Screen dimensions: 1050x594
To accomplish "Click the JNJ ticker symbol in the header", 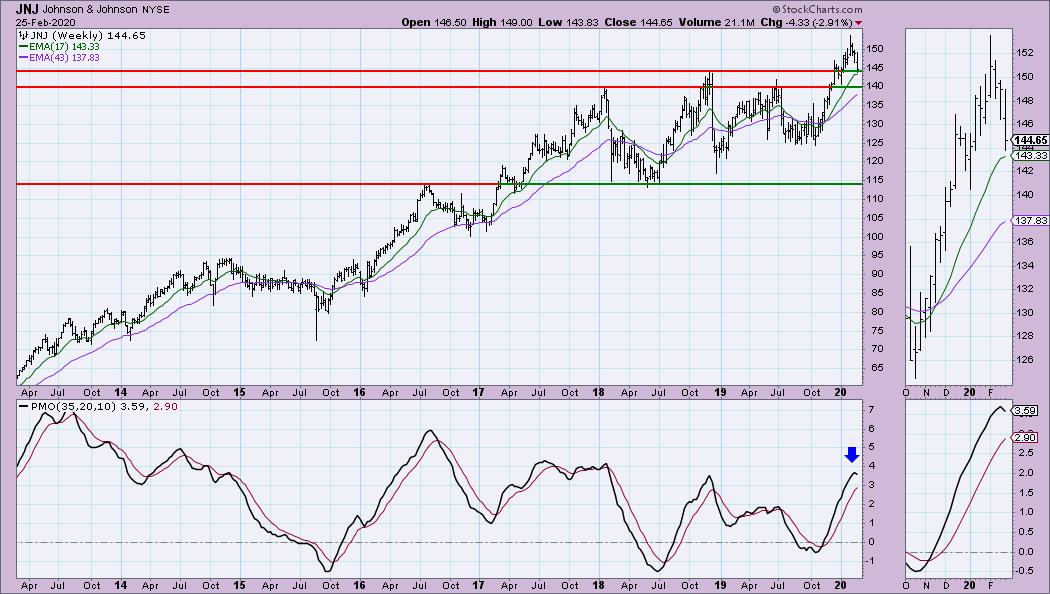I will click(x=27, y=9).
